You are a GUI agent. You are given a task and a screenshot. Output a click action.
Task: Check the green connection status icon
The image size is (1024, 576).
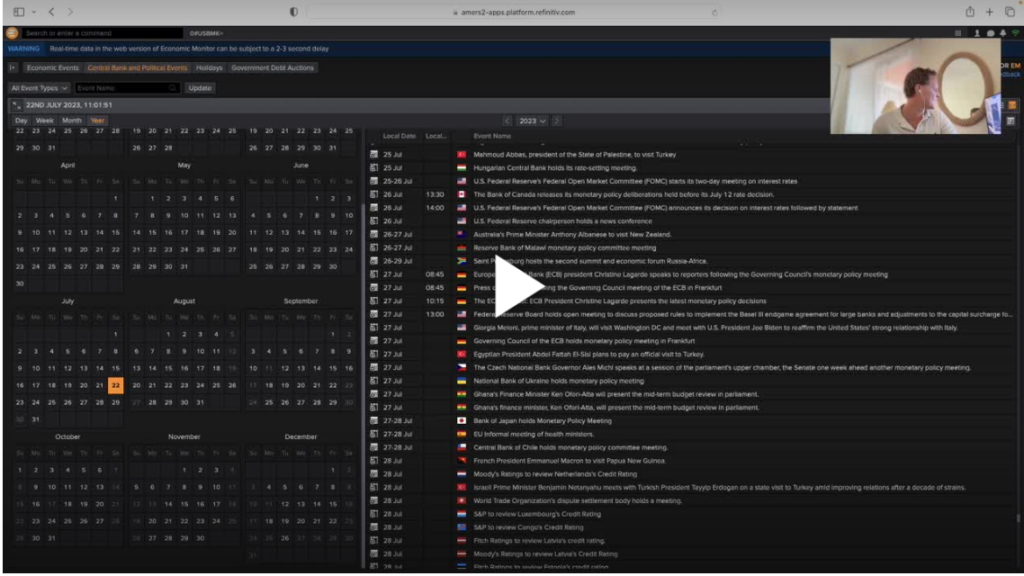(x=1016, y=33)
